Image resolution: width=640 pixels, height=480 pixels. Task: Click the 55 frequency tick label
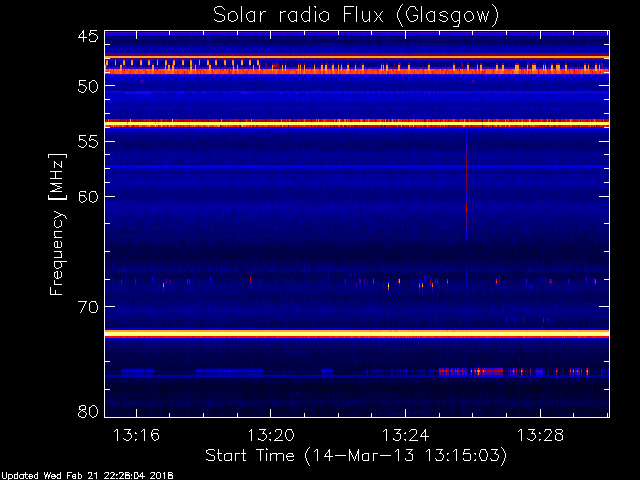click(x=88, y=142)
